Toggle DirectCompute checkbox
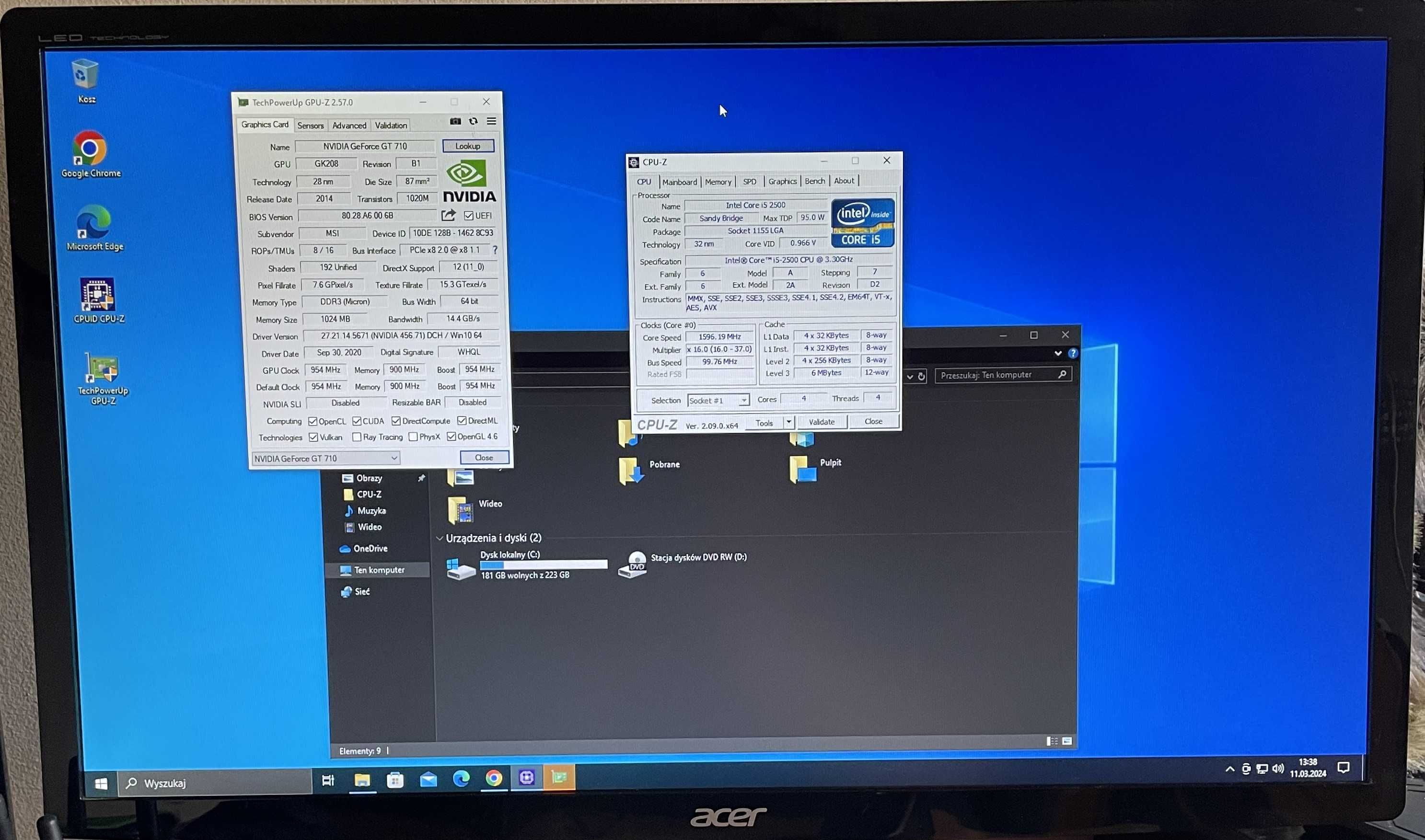1425x840 pixels. point(396,421)
